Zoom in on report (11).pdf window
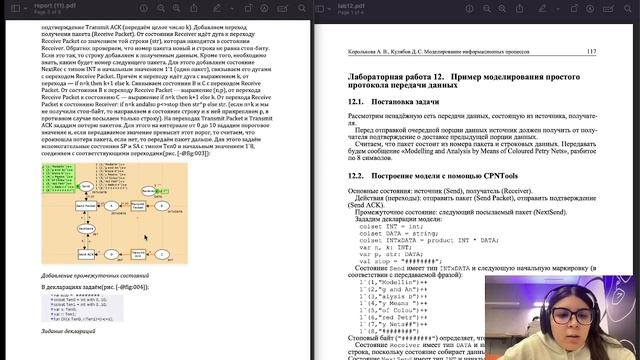The height and width of the screenshot is (360, 640). pos(177,8)
